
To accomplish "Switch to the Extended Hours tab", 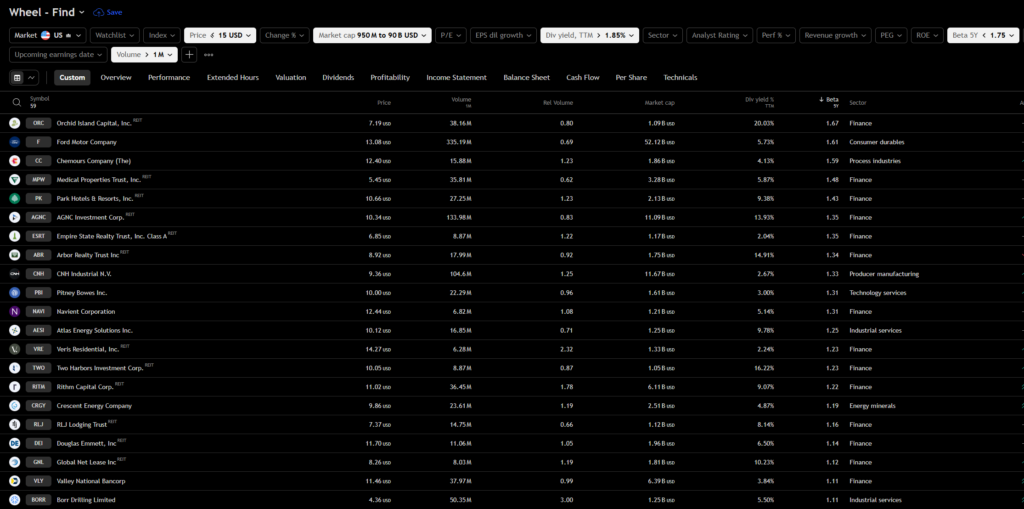I will 232,78.
